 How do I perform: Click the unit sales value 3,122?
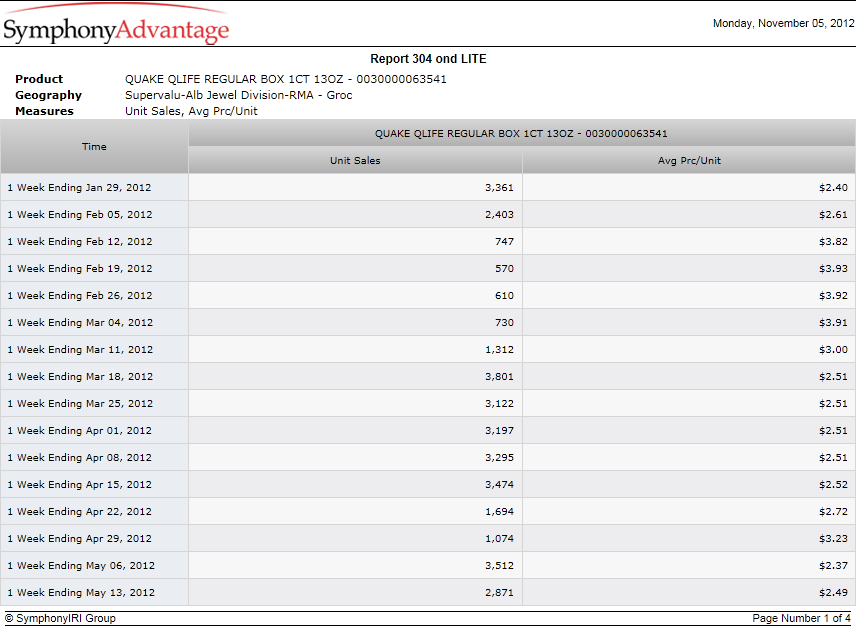(x=500, y=404)
